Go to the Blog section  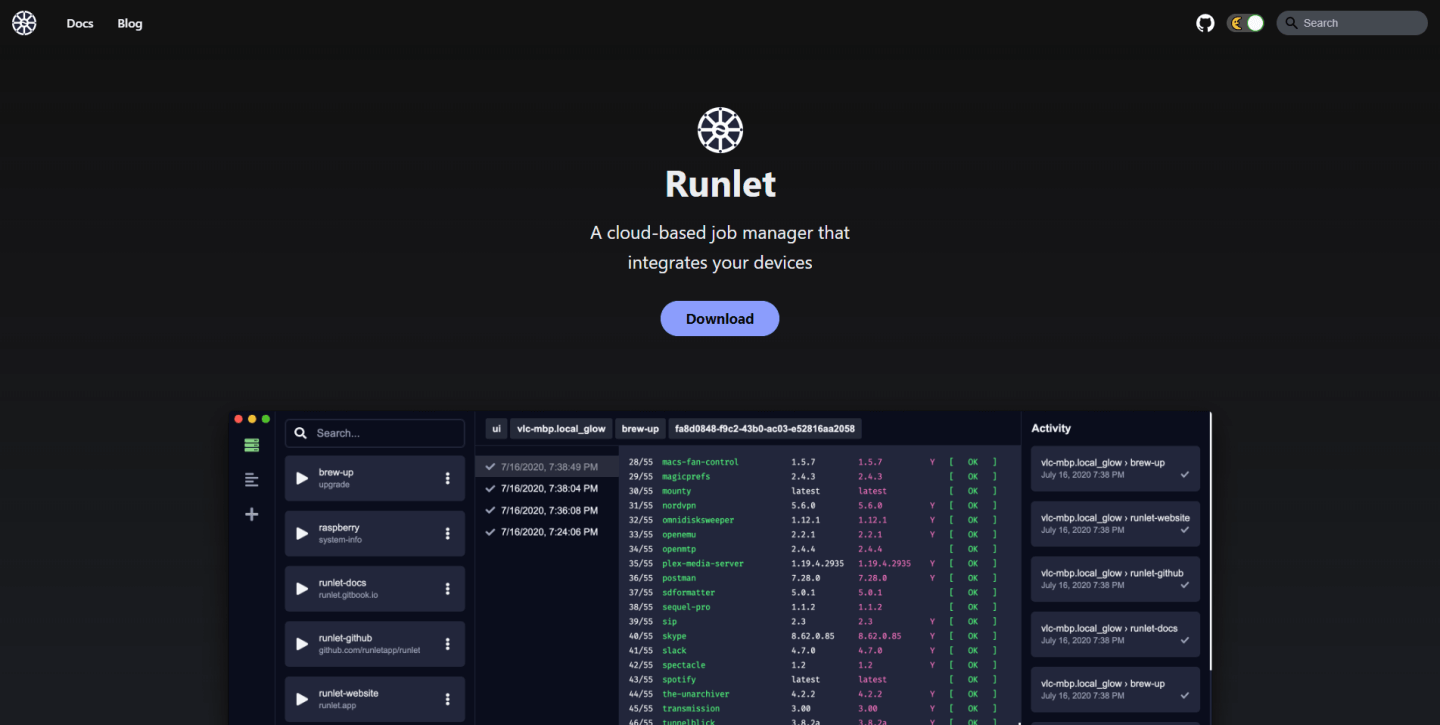click(x=129, y=23)
